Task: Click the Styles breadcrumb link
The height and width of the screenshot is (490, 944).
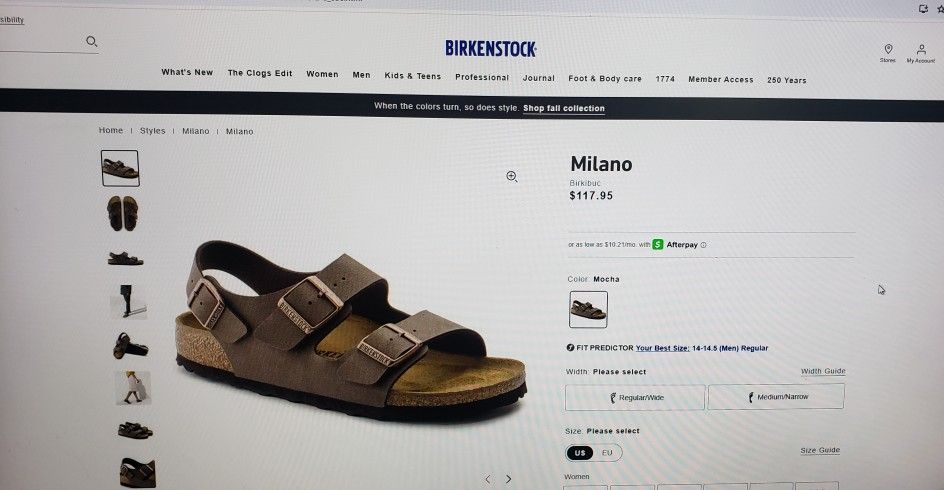Action: point(152,131)
